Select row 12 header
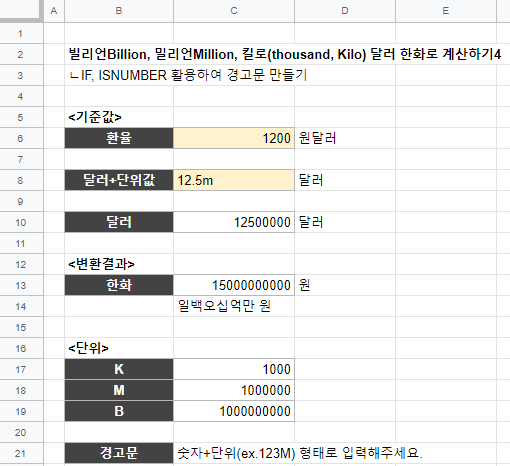Screen dimensions: 510x466 coord(21,264)
